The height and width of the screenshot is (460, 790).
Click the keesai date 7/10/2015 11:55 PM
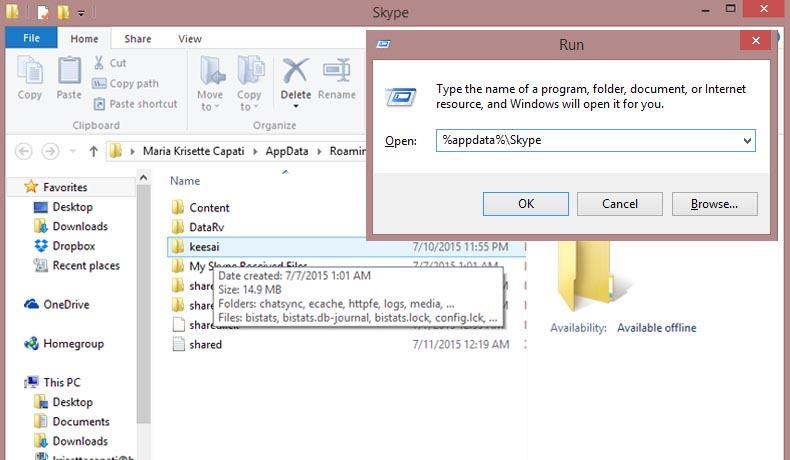pos(460,247)
